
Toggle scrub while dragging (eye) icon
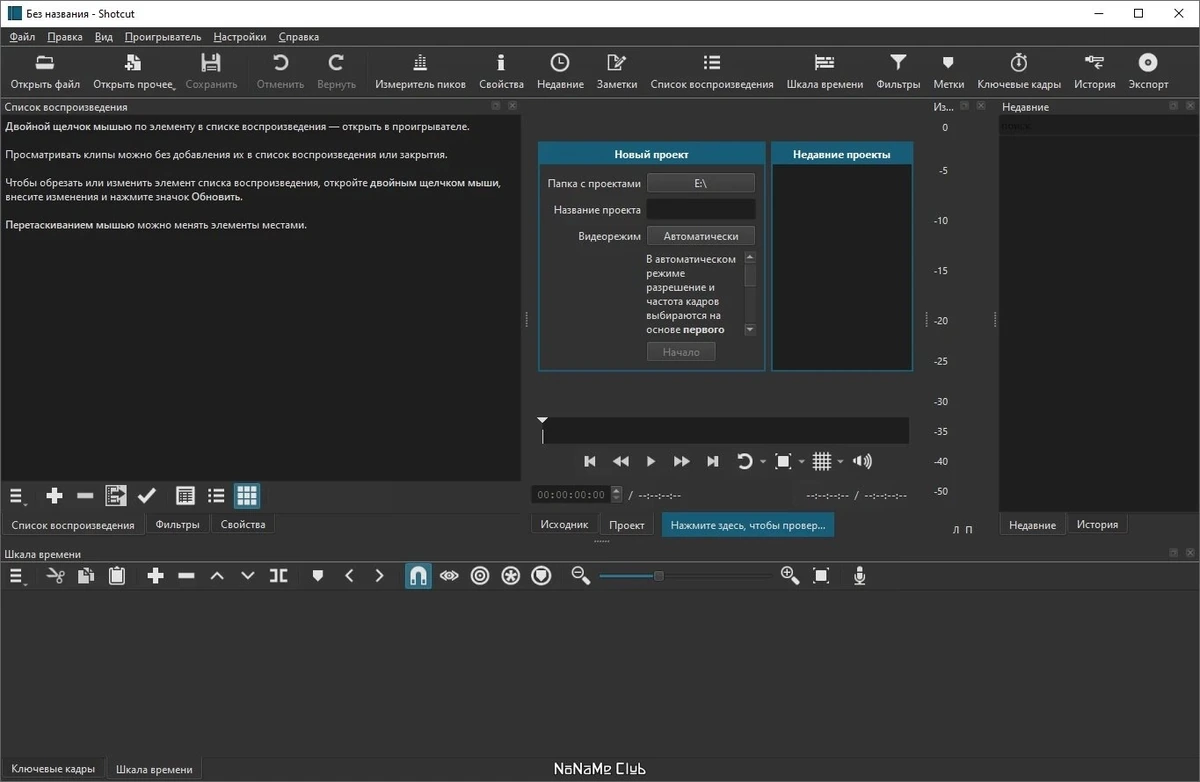click(x=449, y=576)
